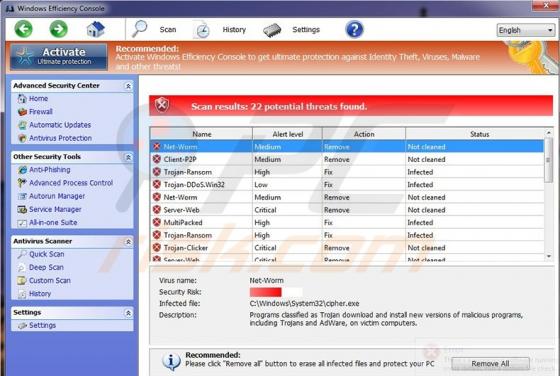Viewport: 560px width, 376px height.
Task: Sort threats by Alert level column header
Action: [x=288, y=134]
